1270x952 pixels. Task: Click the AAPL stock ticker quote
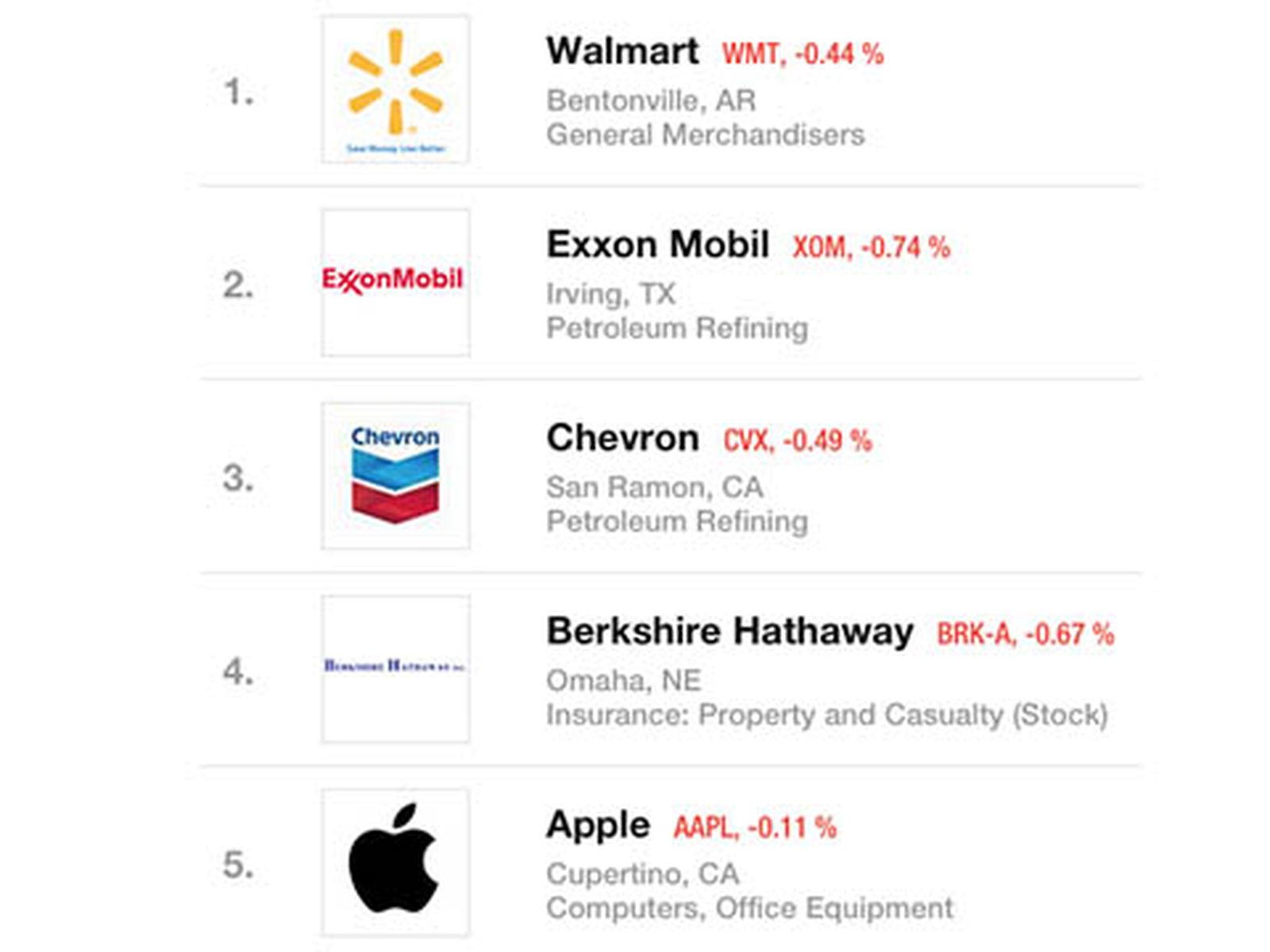click(x=754, y=827)
